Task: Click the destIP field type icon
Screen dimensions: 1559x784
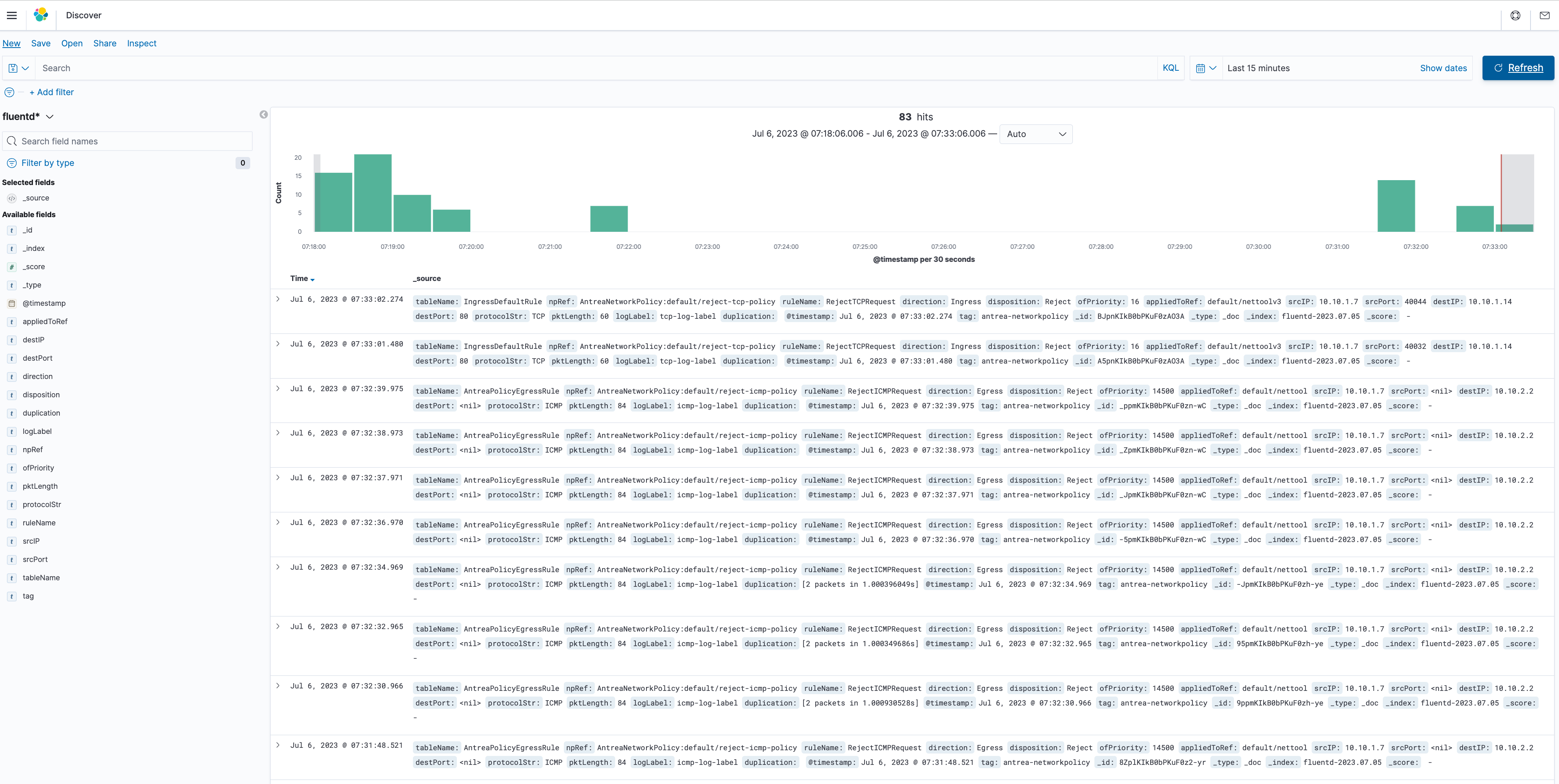Action: (11, 340)
